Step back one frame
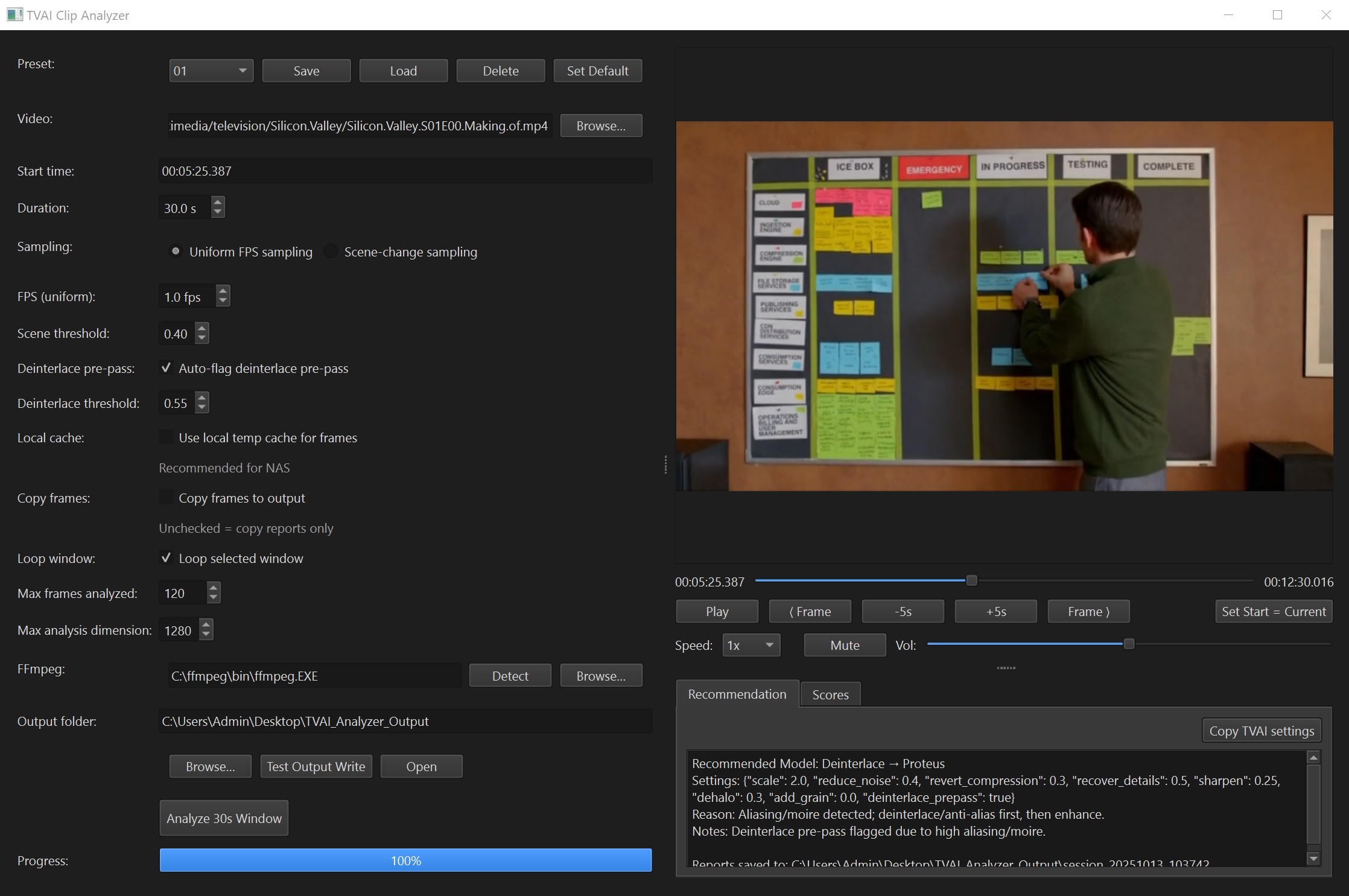Viewport: 1349px width, 896px height. tap(810, 611)
